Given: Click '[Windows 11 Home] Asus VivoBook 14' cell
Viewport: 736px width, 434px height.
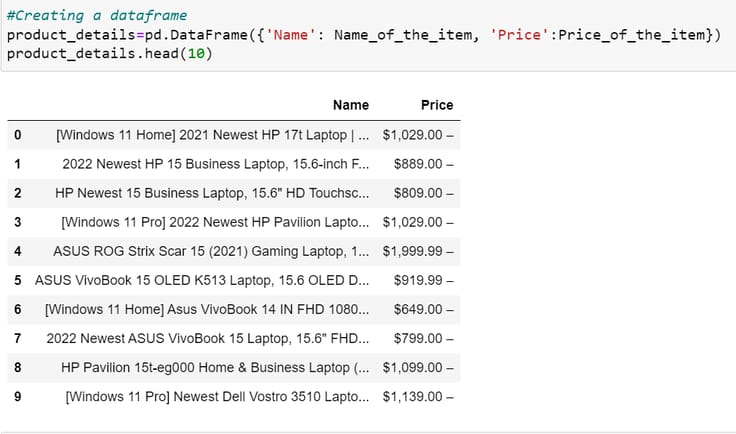Looking at the screenshot, I should tap(207, 310).
